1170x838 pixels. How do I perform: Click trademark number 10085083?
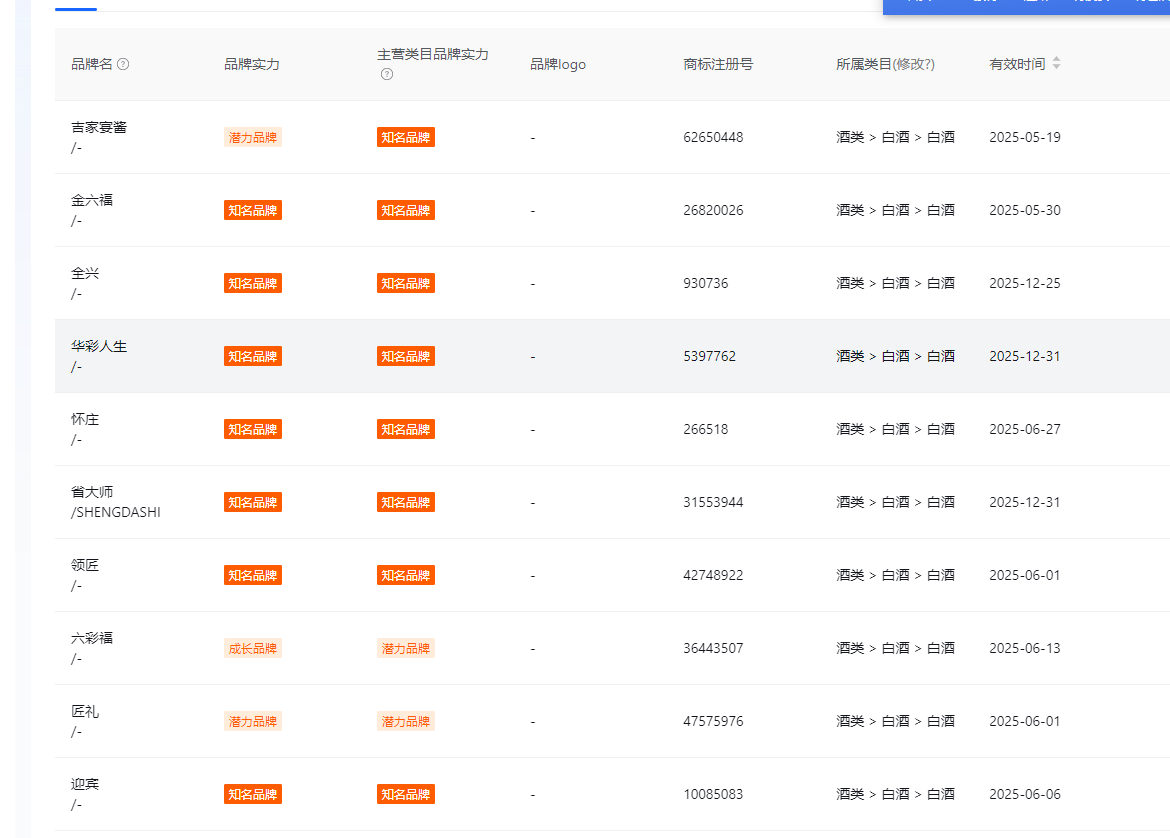click(713, 794)
